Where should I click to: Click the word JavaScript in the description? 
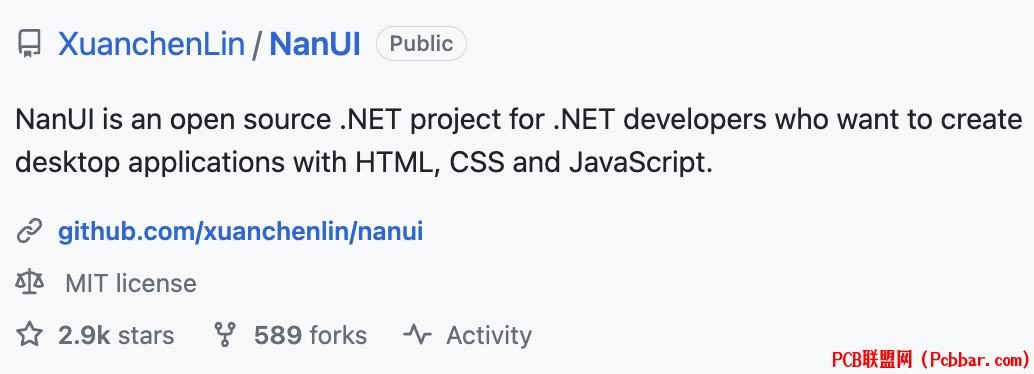(x=636, y=162)
